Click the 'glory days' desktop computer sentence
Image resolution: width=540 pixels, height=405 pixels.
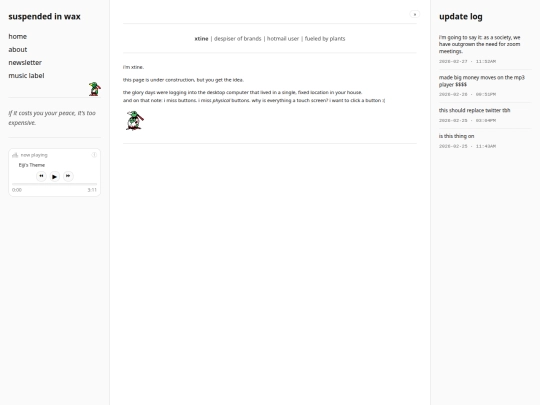pos(242,93)
